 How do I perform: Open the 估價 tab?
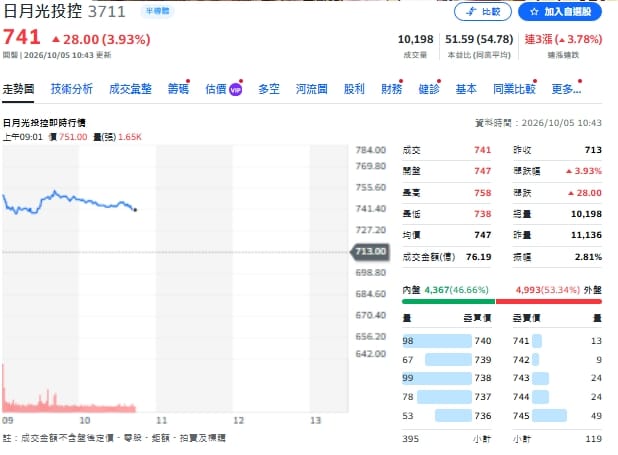point(216,89)
